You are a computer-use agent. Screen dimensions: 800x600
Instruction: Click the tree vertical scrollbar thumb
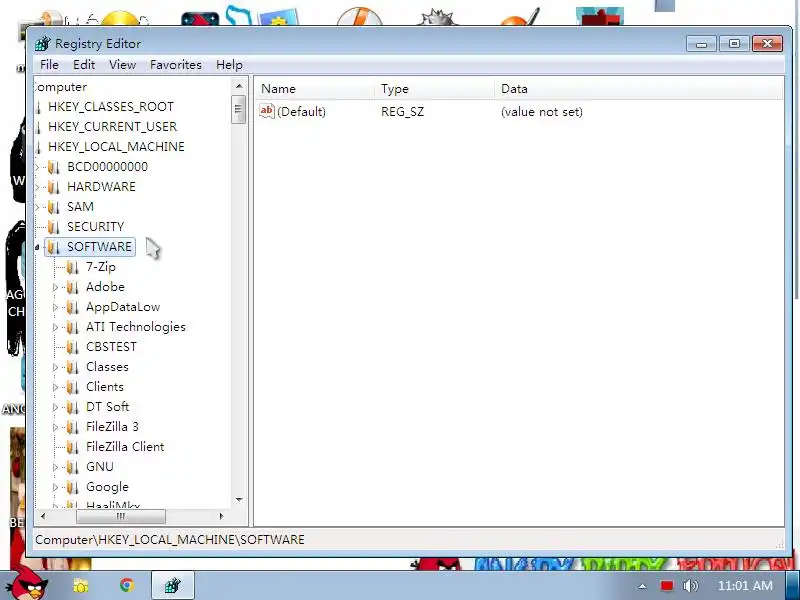pos(238,109)
